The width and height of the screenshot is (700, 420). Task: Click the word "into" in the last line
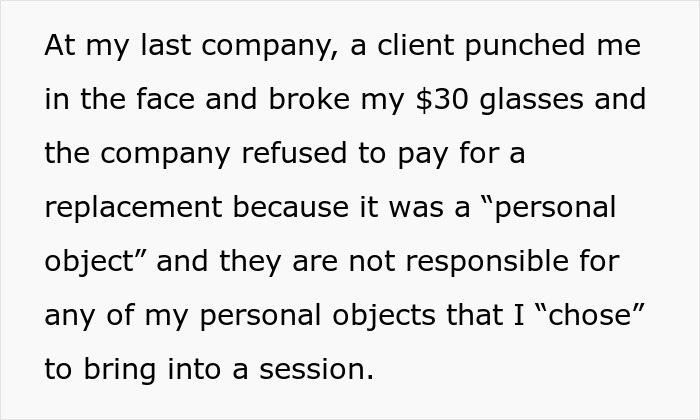tap(194, 371)
